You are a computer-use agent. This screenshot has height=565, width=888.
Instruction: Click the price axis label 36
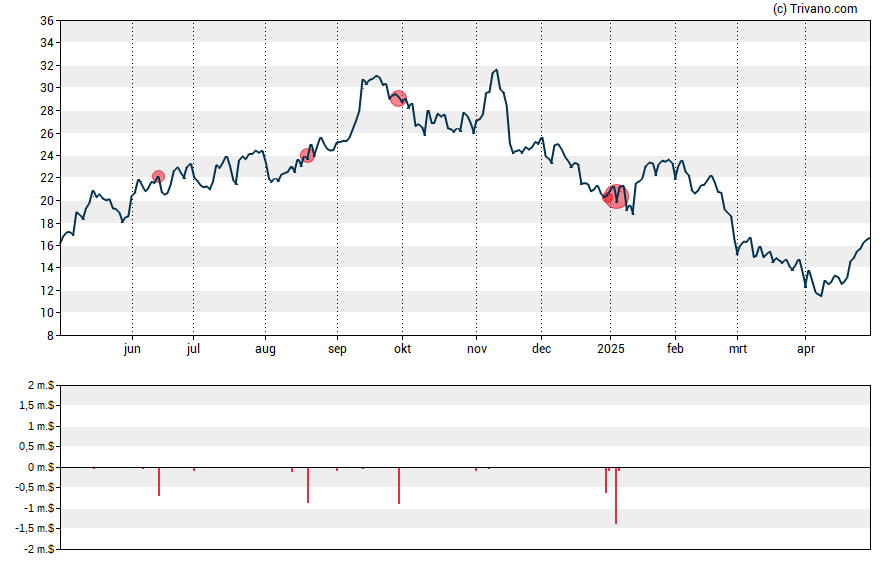(47, 21)
